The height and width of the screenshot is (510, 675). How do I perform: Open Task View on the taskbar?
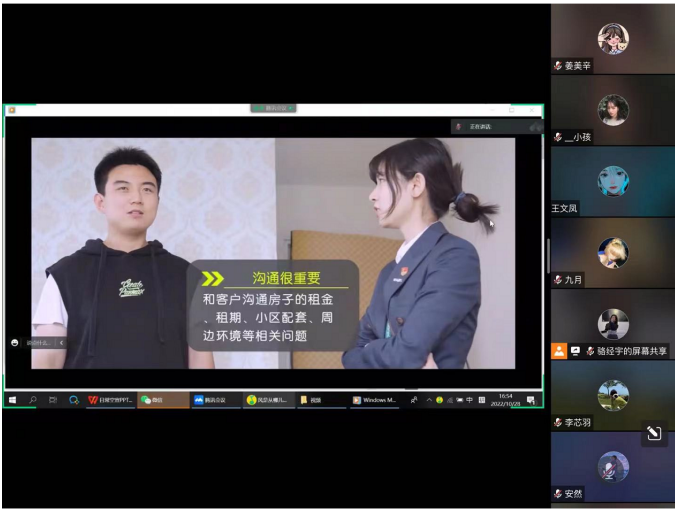53,400
